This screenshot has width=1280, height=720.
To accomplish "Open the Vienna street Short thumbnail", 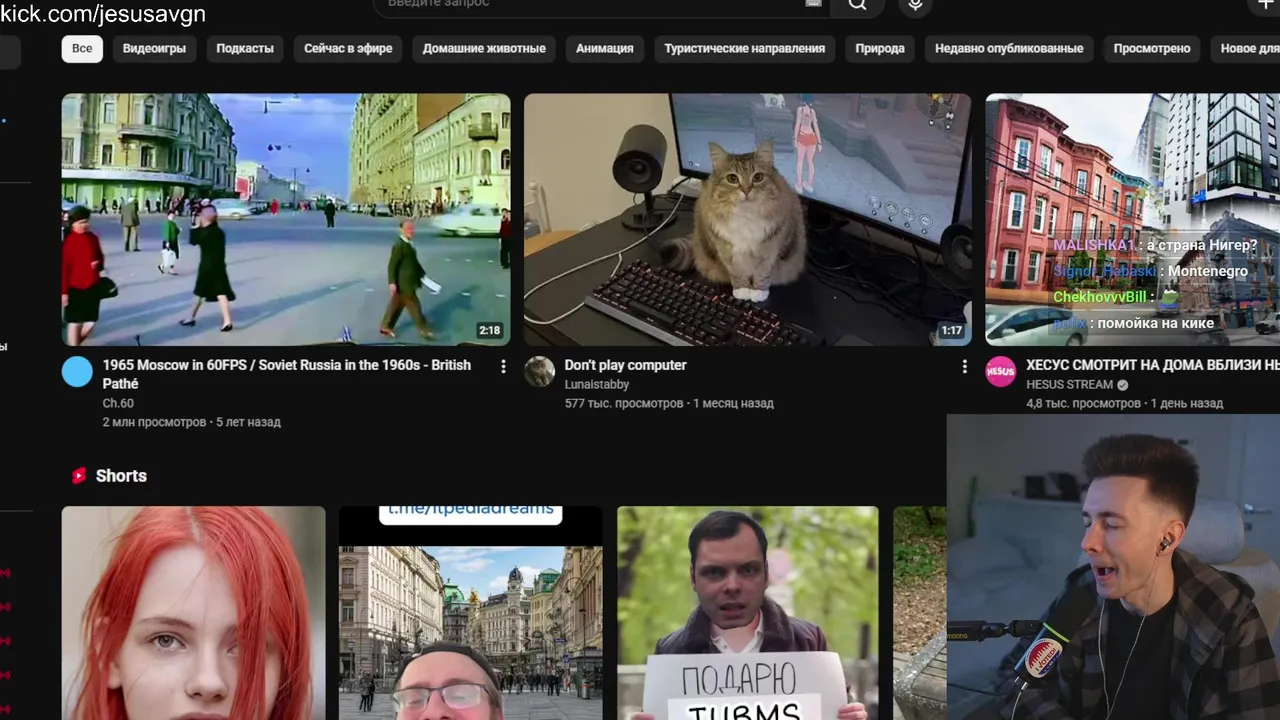I will pos(470,613).
